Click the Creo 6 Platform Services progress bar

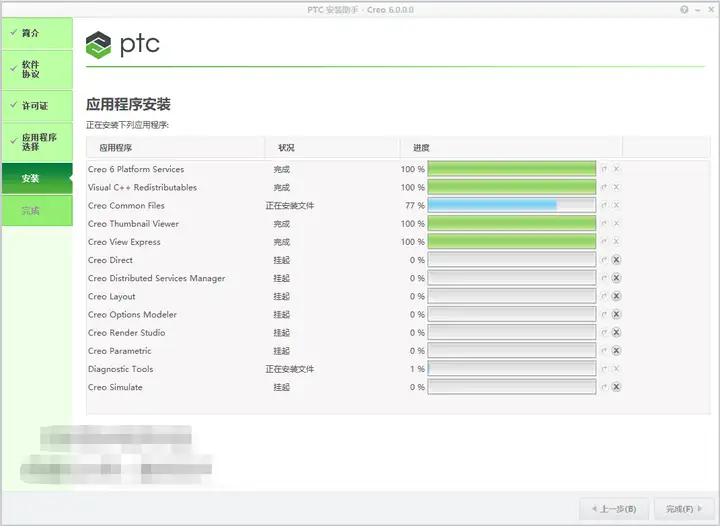coord(512,169)
